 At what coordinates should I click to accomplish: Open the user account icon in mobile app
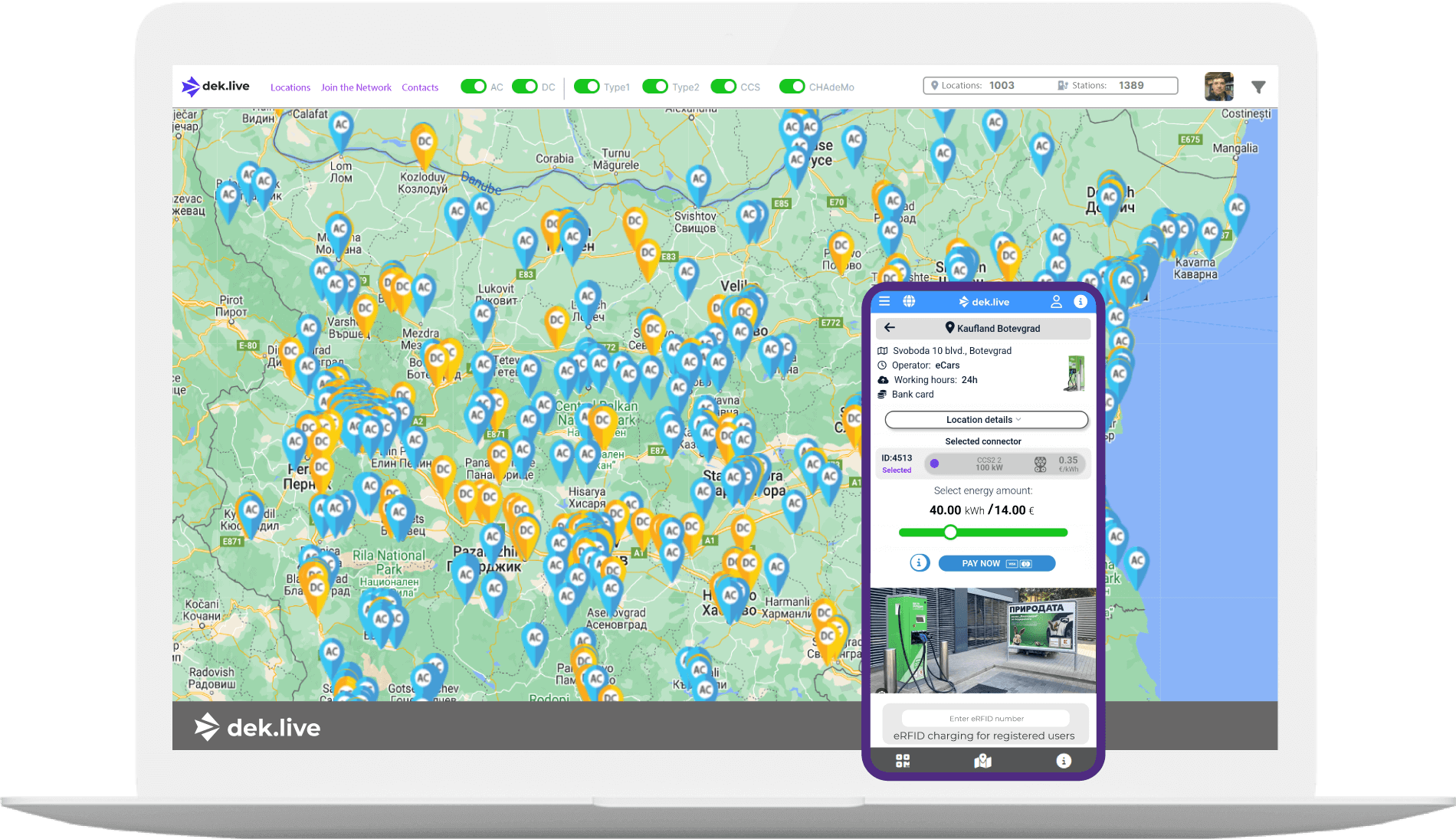(x=1056, y=302)
